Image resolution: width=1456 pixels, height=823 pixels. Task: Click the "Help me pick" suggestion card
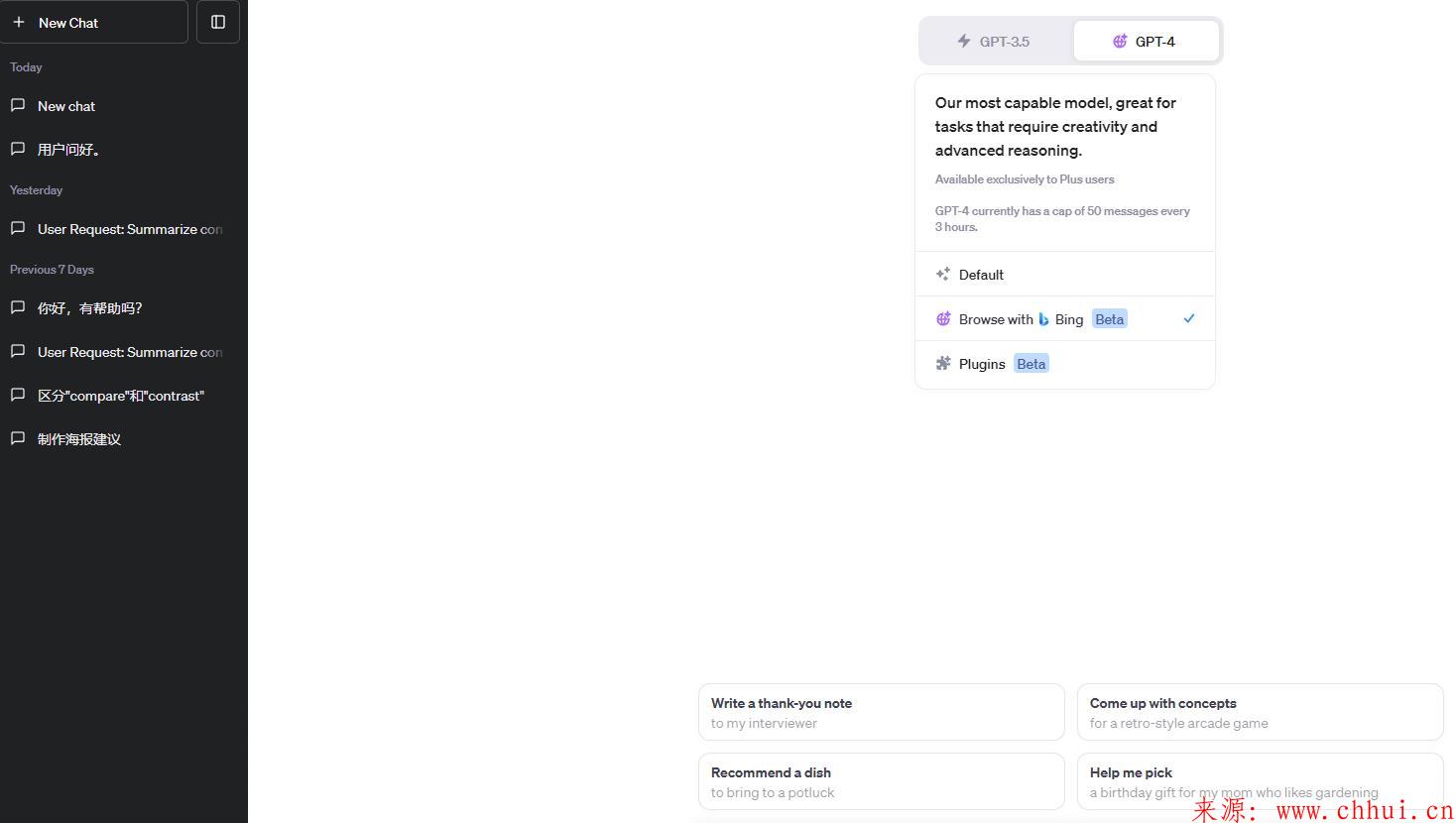click(1260, 781)
